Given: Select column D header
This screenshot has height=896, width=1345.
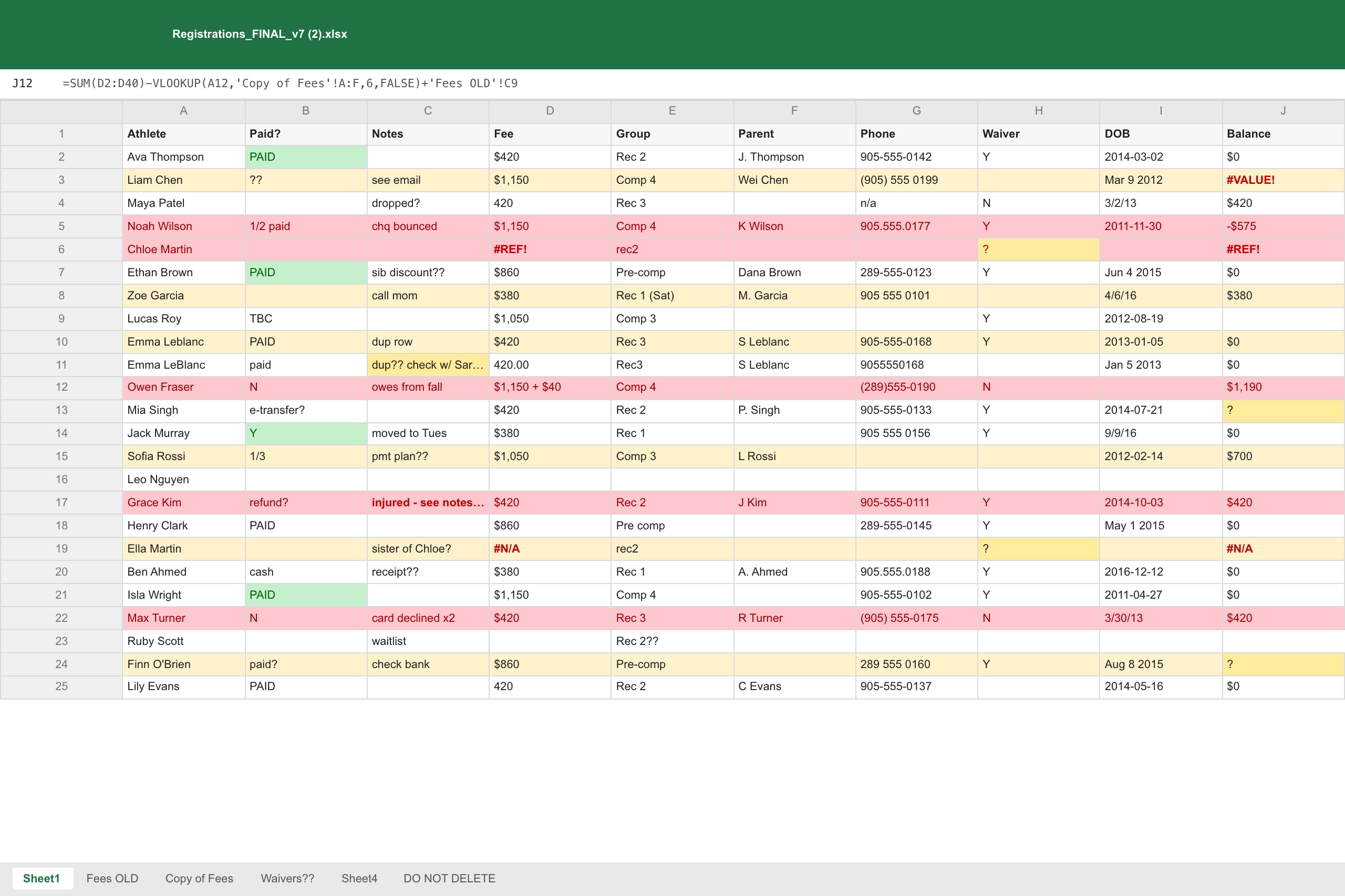Looking at the screenshot, I should click(x=550, y=111).
